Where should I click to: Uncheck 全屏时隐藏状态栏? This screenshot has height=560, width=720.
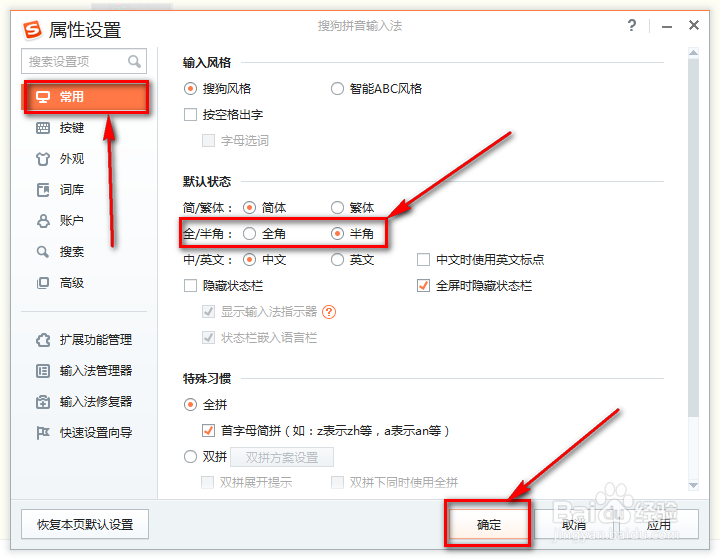tap(423, 286)
